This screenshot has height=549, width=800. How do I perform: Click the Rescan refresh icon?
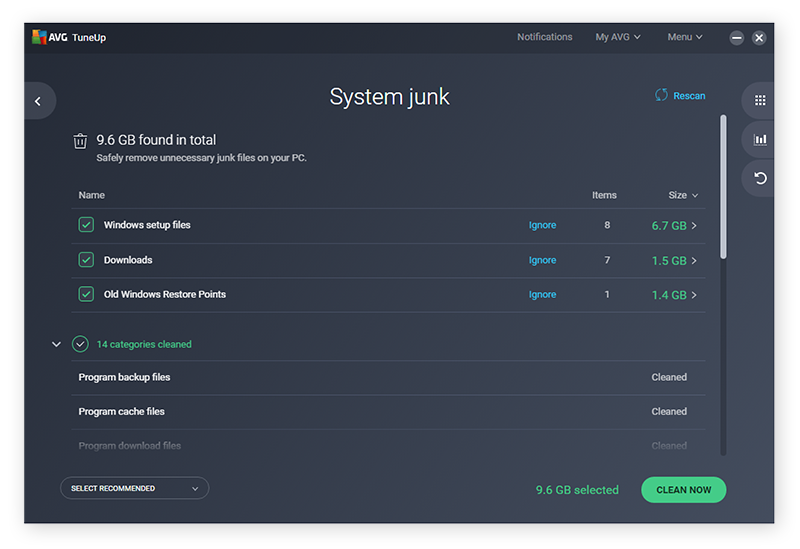point(661,95)
